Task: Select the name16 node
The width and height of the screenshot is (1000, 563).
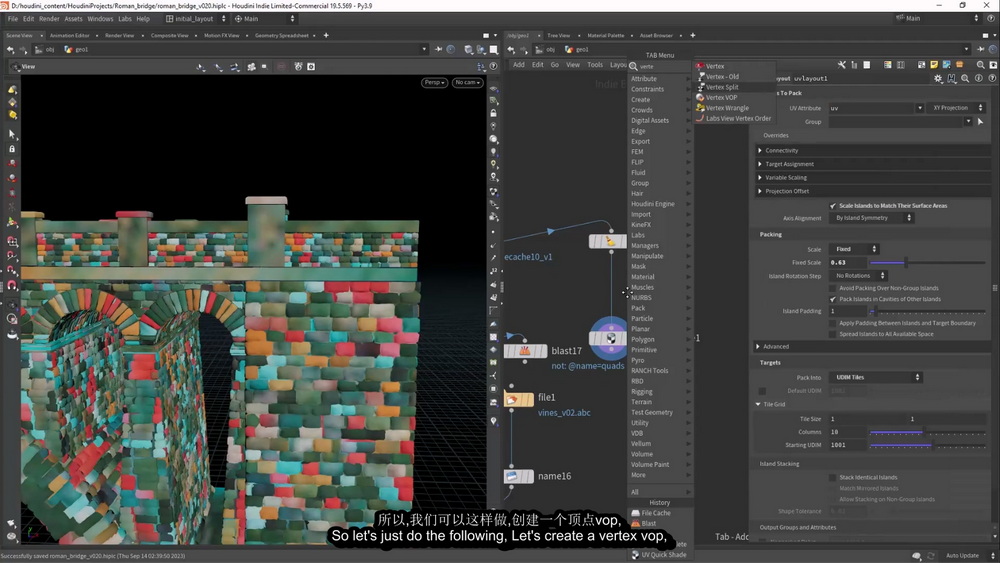Action: point(518,476)
